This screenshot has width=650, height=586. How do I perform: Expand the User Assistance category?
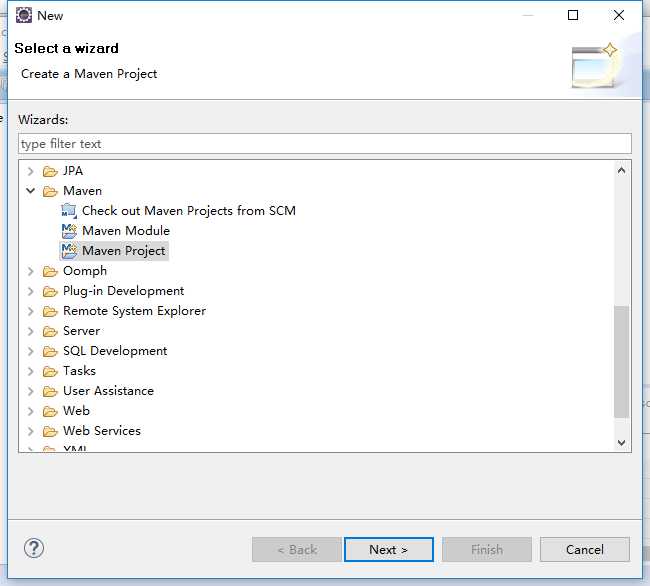click(30, 391)
